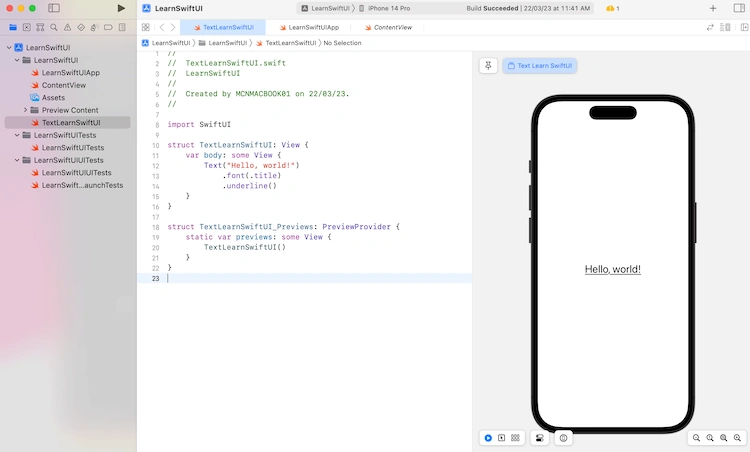The image size is (750, 452).
Task: Expand the Preview Content folder
Action: [x=25, y=110]
